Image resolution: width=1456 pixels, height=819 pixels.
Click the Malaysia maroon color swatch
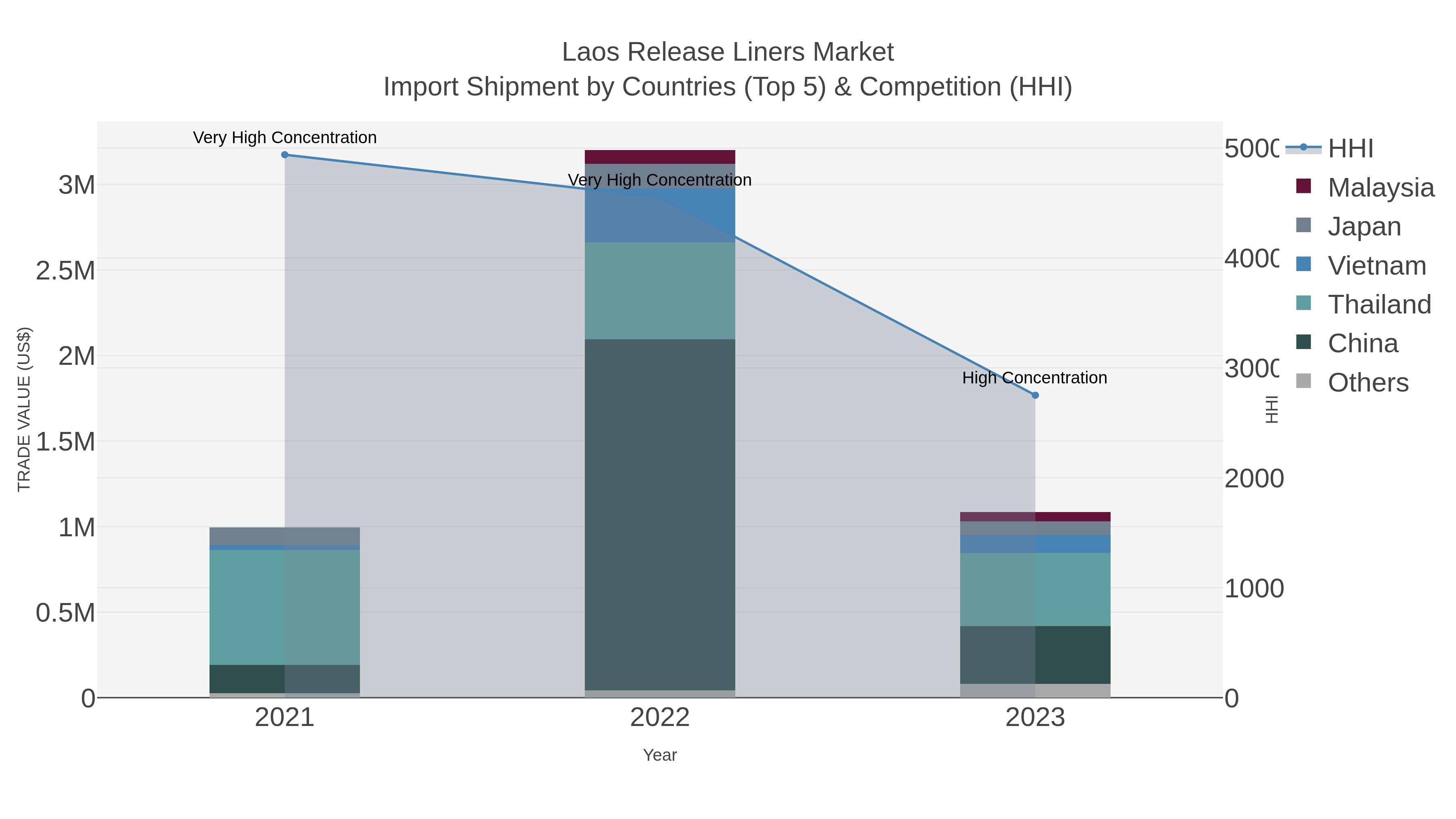[1304, 186]
